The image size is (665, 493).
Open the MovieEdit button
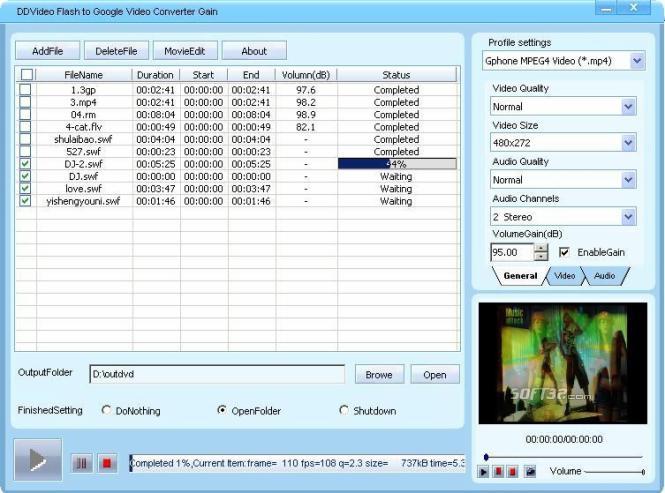(184, 51)
